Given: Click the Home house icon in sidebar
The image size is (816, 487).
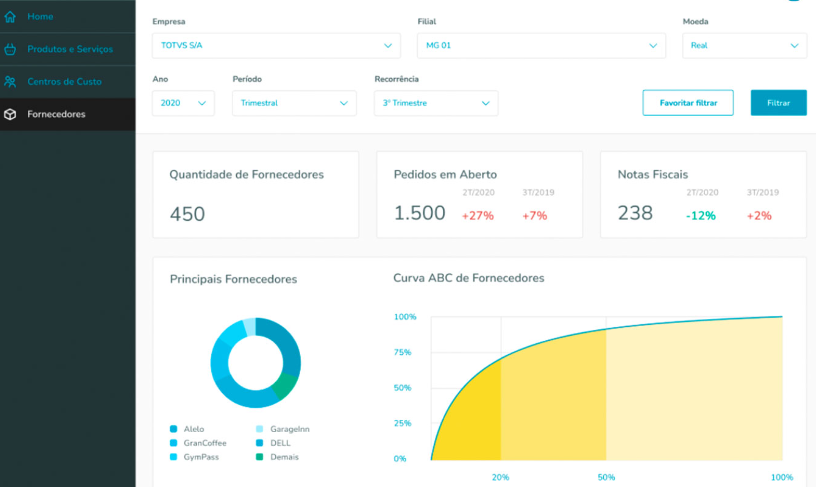Looking at the screenshot, I should tap(10, 17).
